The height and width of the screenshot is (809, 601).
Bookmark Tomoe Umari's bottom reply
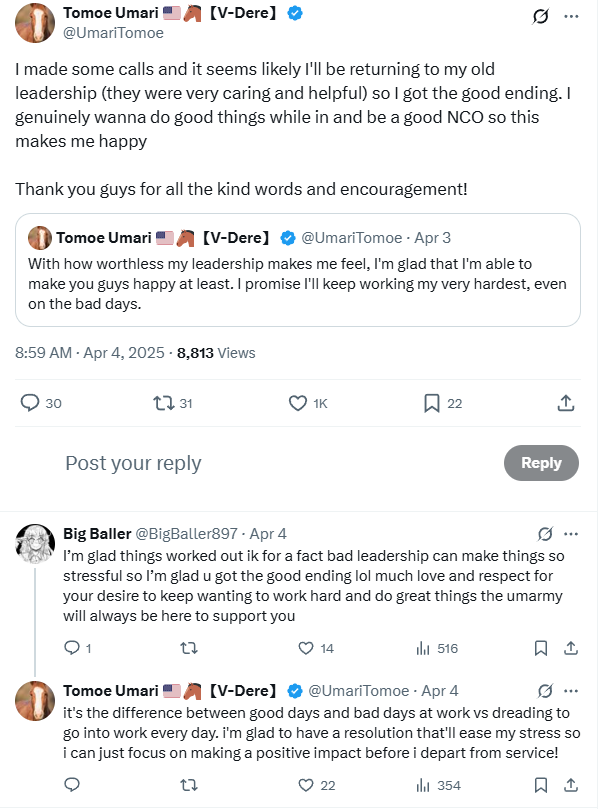pos(541,785)
